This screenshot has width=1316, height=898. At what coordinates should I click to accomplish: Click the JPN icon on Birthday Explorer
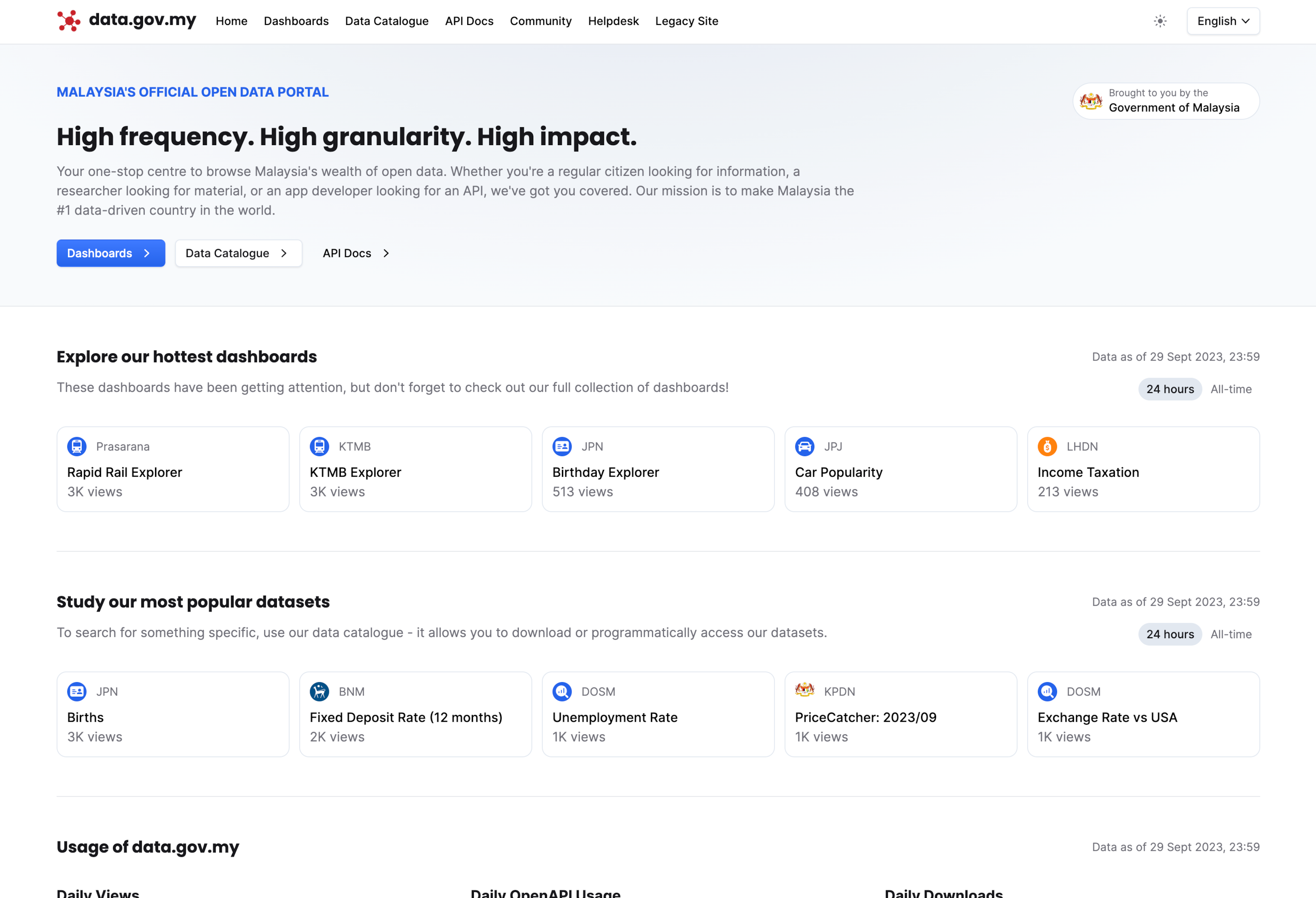(562, 446)
